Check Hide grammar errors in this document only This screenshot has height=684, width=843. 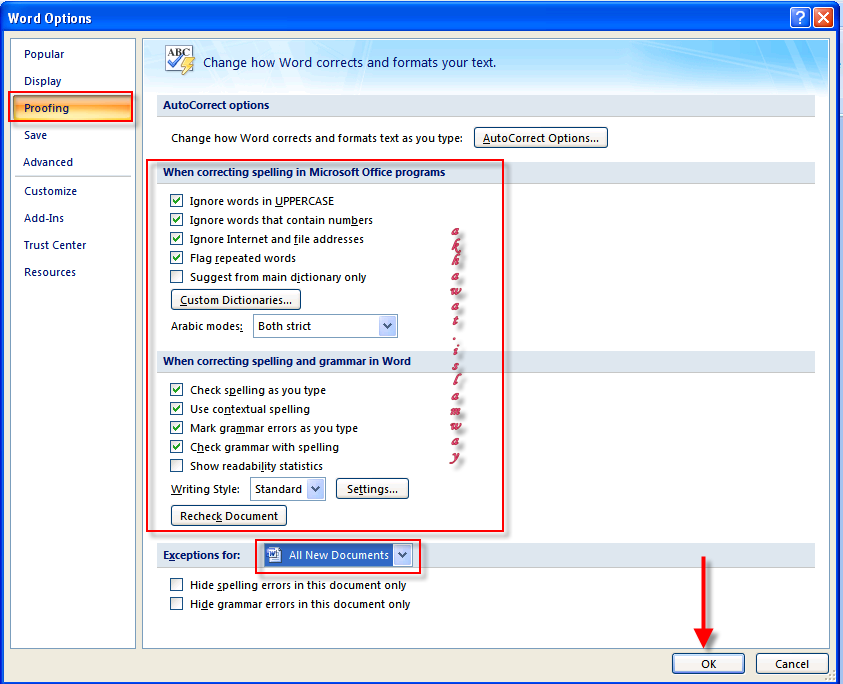click(176, 603)
